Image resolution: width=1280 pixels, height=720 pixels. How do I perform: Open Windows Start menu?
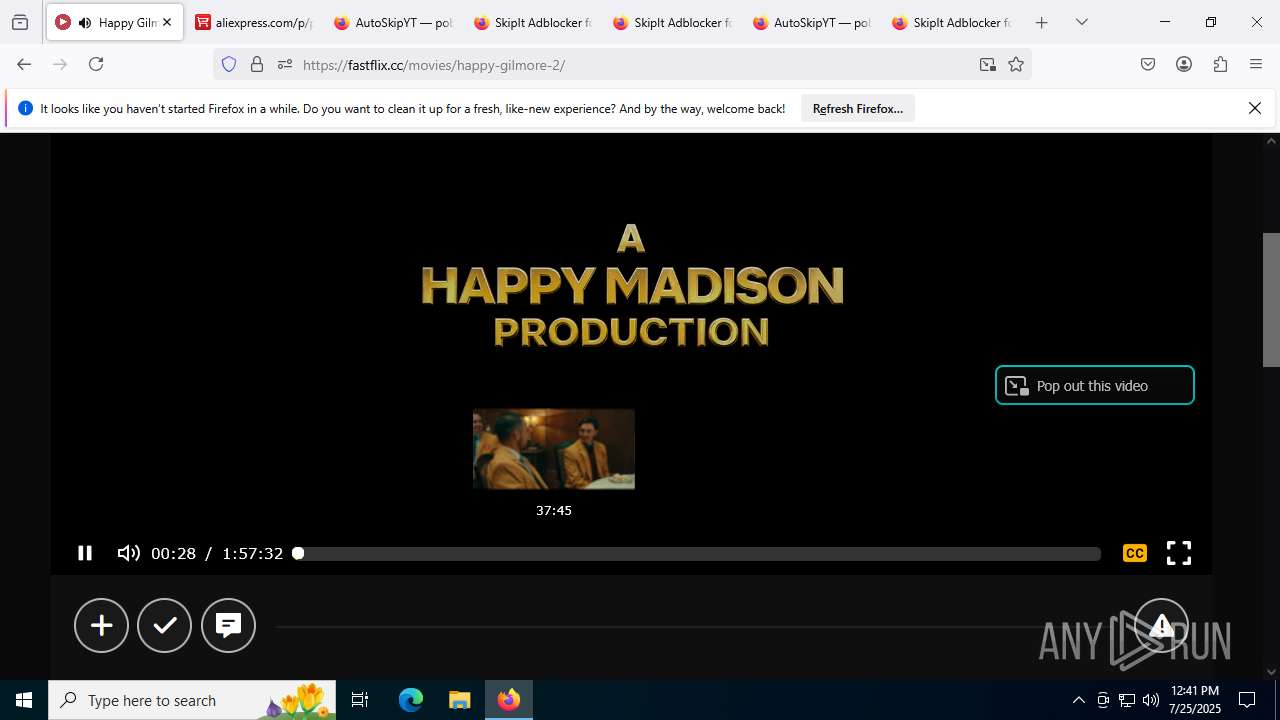[x=24, y=700]
